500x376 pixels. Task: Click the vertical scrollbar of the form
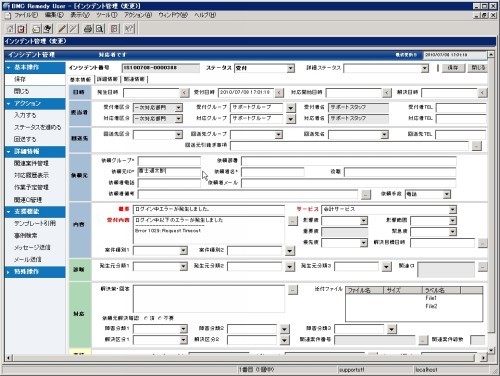tap(491, 195)
